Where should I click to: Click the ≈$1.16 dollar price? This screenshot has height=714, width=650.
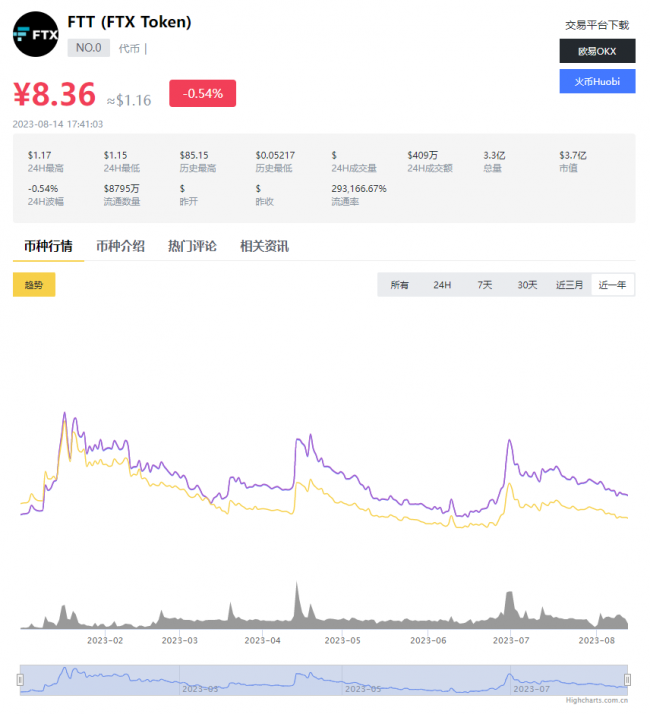129,100
